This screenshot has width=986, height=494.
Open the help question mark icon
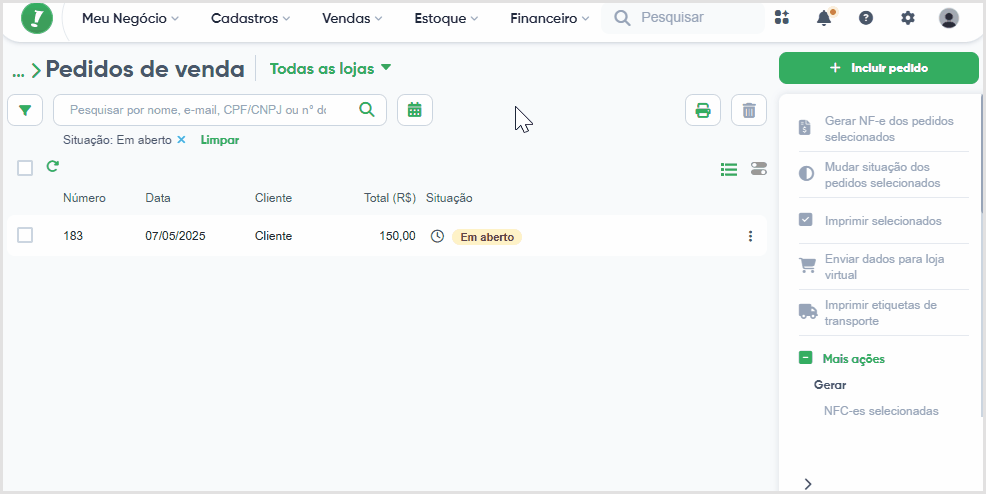click(x=866, y=18)
